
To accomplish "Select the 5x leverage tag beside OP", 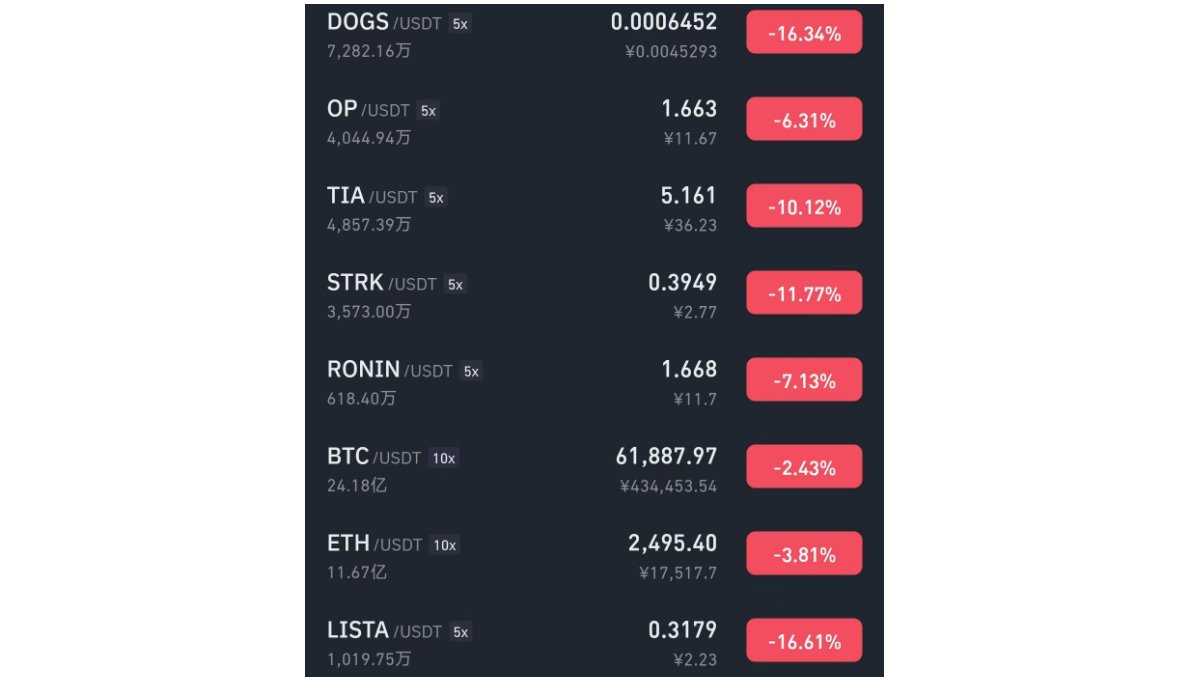I will pos(428,111).
